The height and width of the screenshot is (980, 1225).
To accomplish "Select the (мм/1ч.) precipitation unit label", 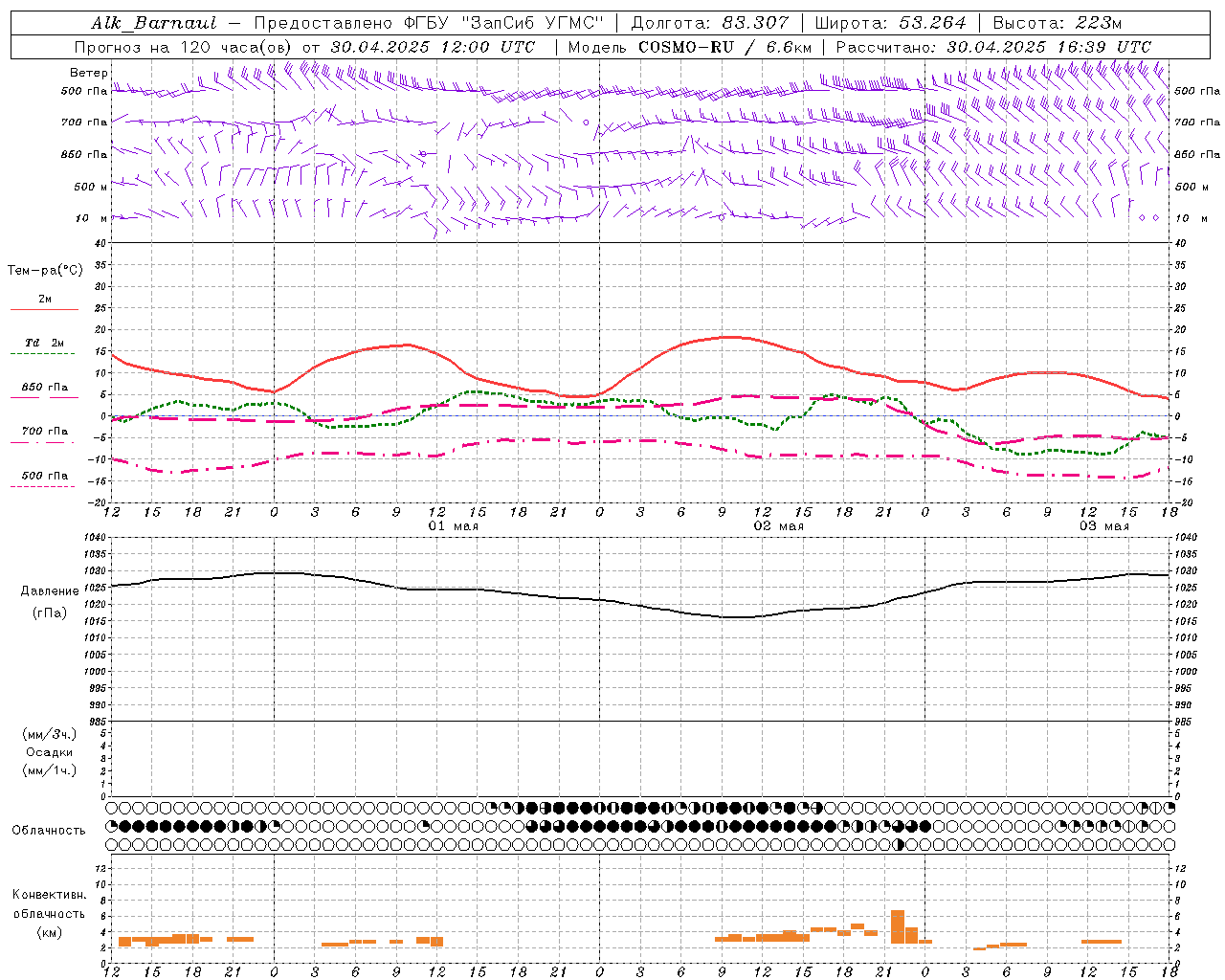I will (x=50, y=771).
